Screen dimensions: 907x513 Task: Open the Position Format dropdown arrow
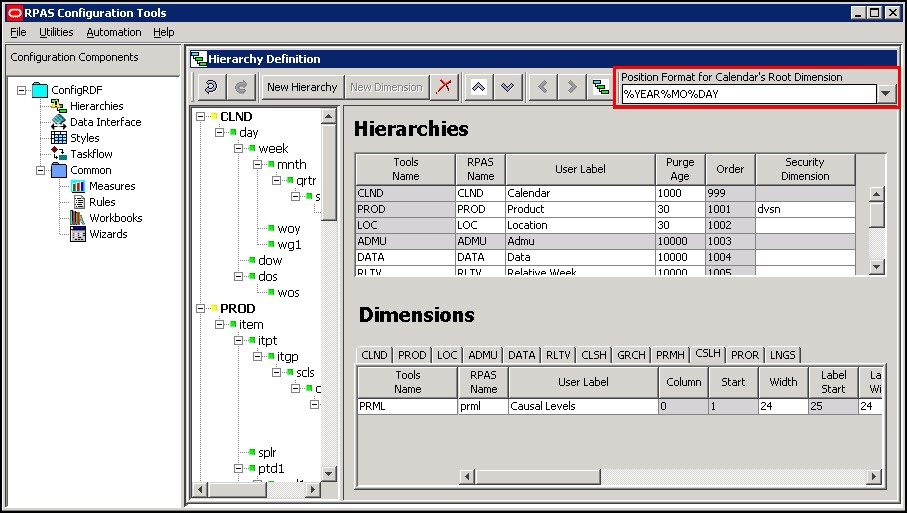click(886, 93)
